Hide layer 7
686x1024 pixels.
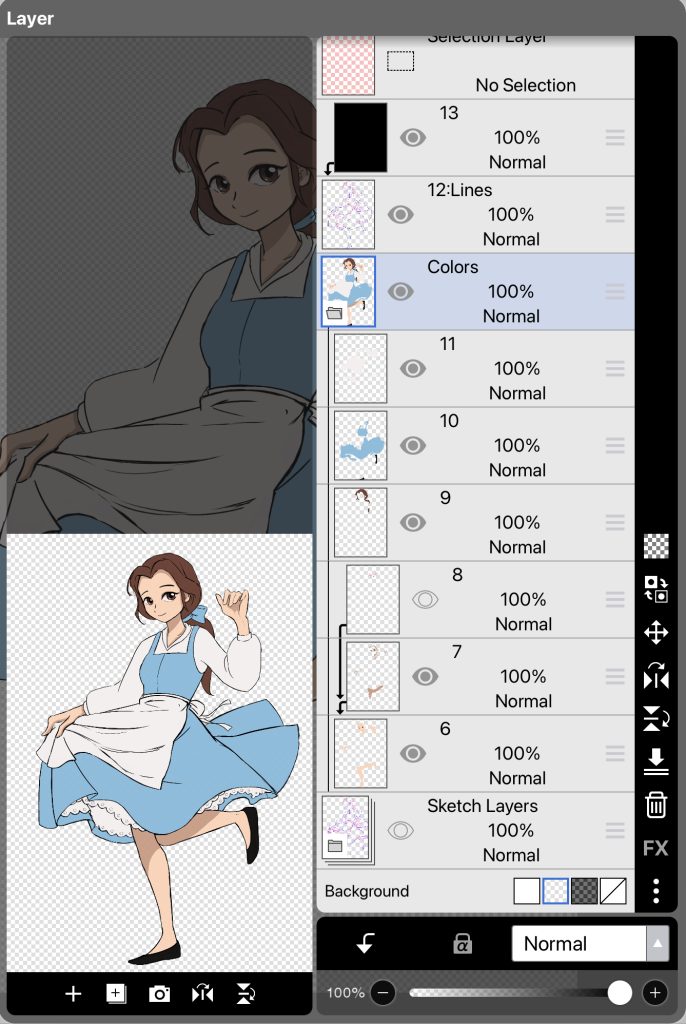tap(425, 676)
